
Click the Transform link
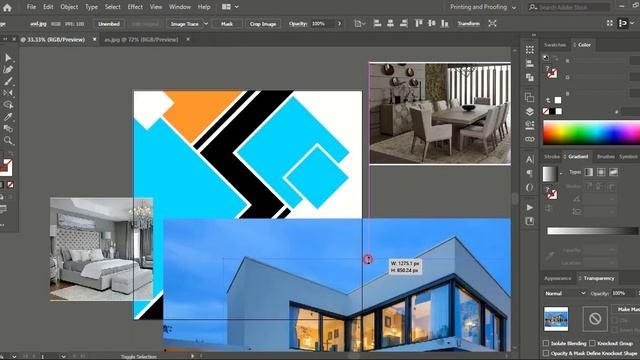[x=469, y=24]
